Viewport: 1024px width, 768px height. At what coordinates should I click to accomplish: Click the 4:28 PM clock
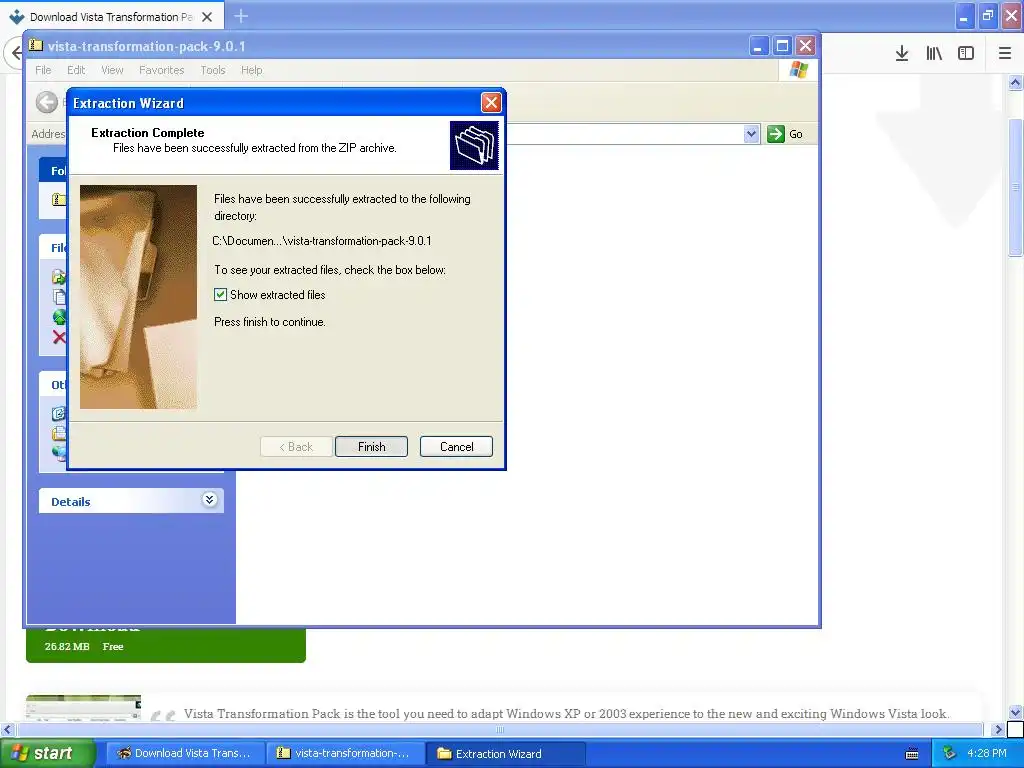click(987, 753)
